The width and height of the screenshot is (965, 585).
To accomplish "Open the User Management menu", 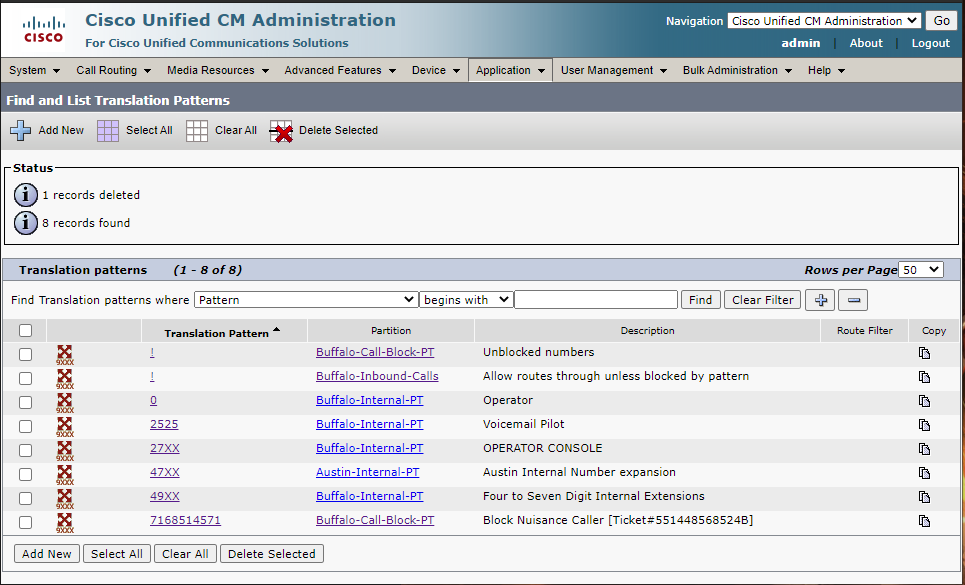I will coord(614,70).
